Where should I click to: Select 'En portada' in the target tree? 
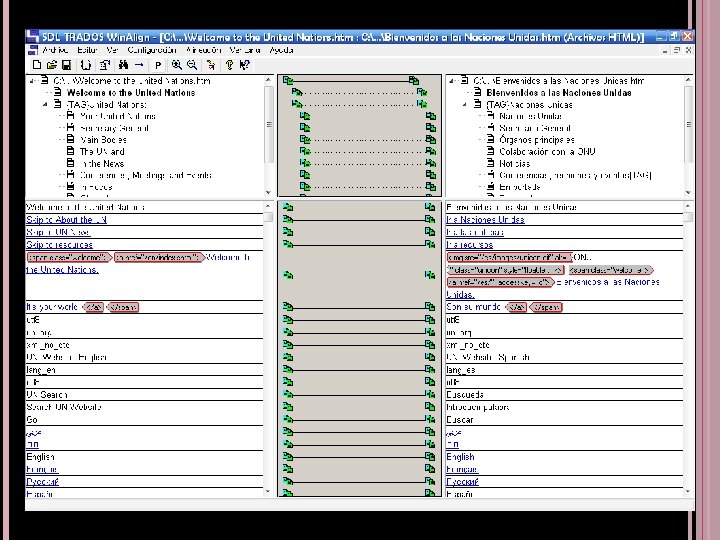[x=519, y=186]
